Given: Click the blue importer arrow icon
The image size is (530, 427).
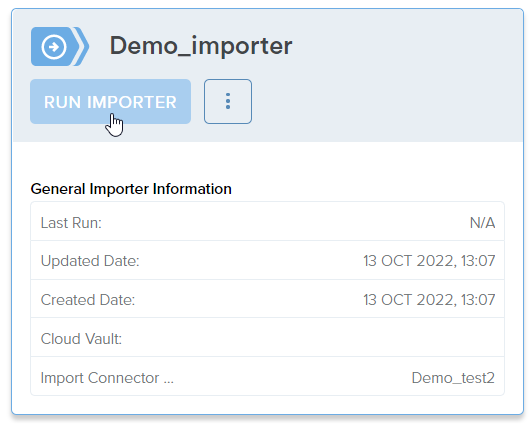Looking at the screenshot, I should (x=60, y=46).
